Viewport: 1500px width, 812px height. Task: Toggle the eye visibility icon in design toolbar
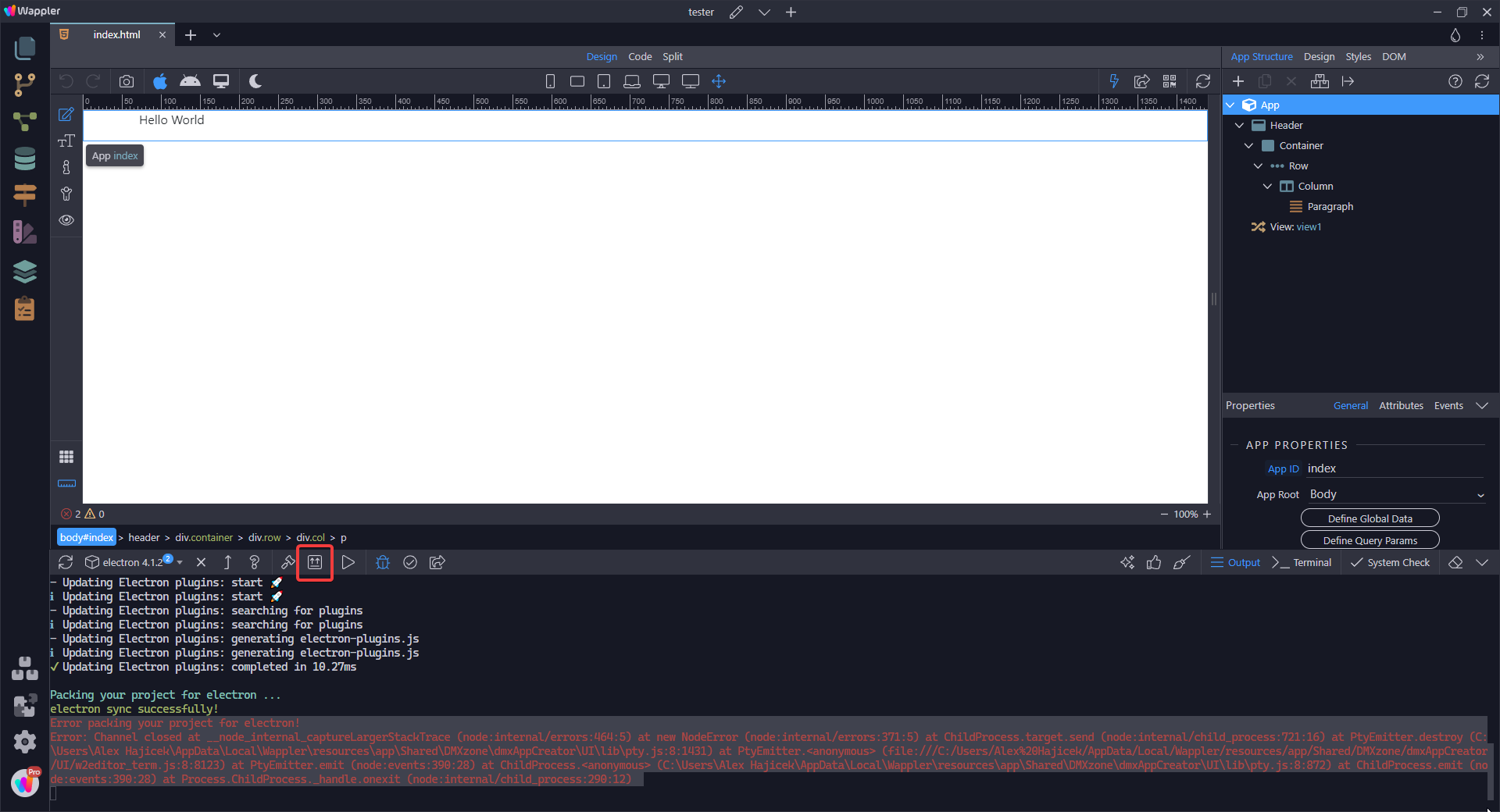coord(66,220)
